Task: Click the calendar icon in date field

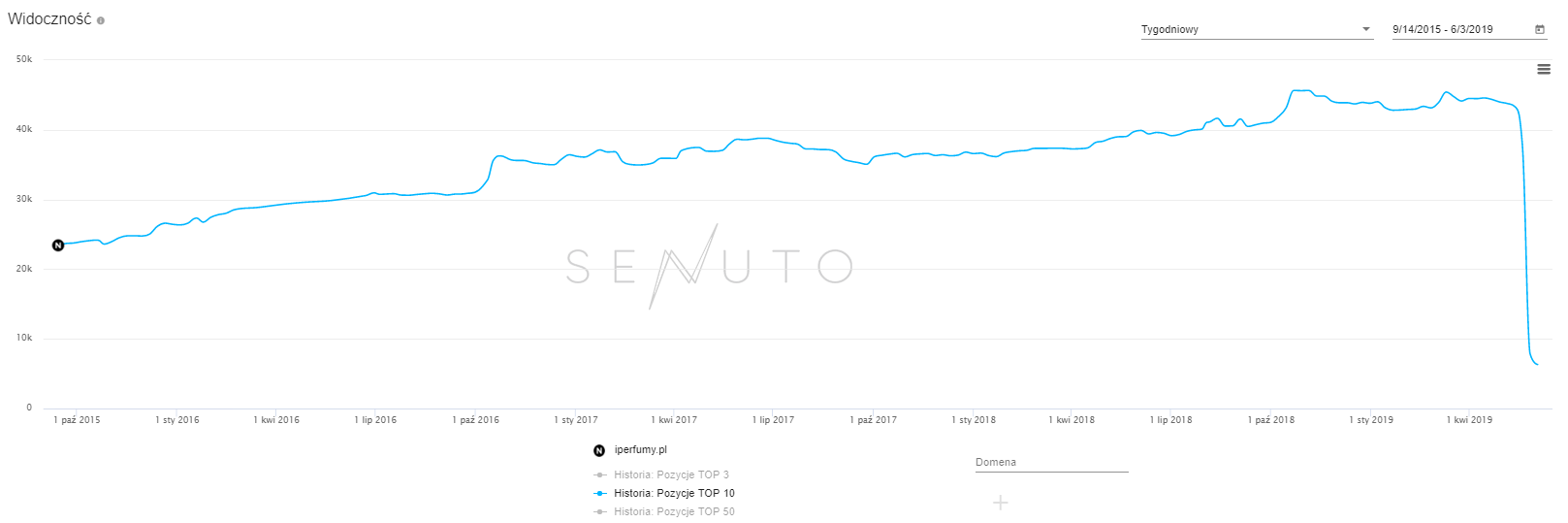Action: 1539,29
